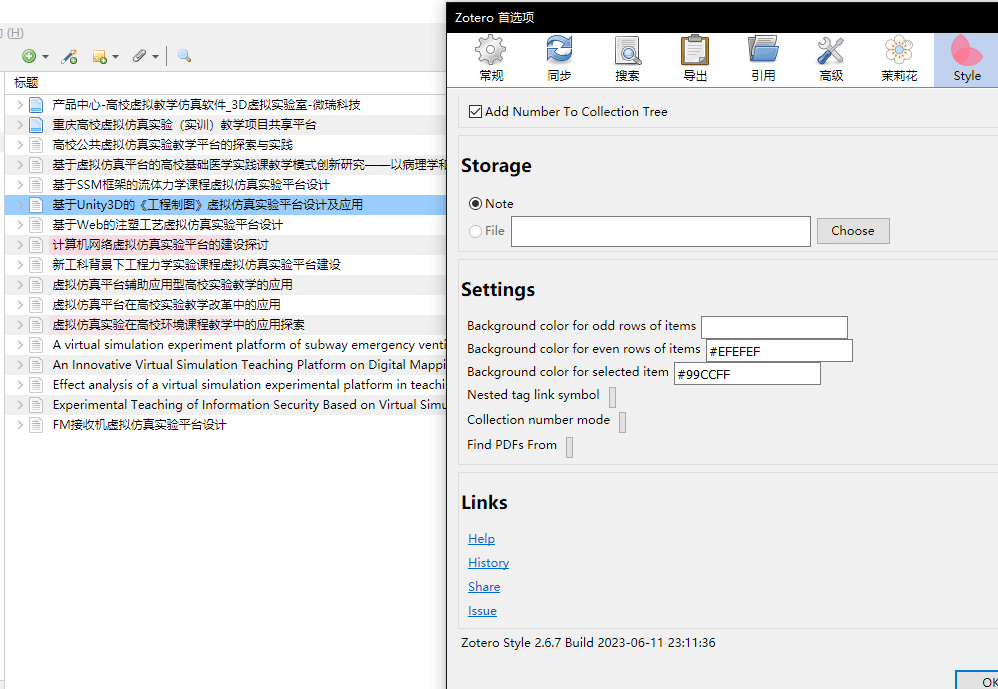Open the Share link
Viewport: 998px width, 689px height.
click(x=484, y=587)
